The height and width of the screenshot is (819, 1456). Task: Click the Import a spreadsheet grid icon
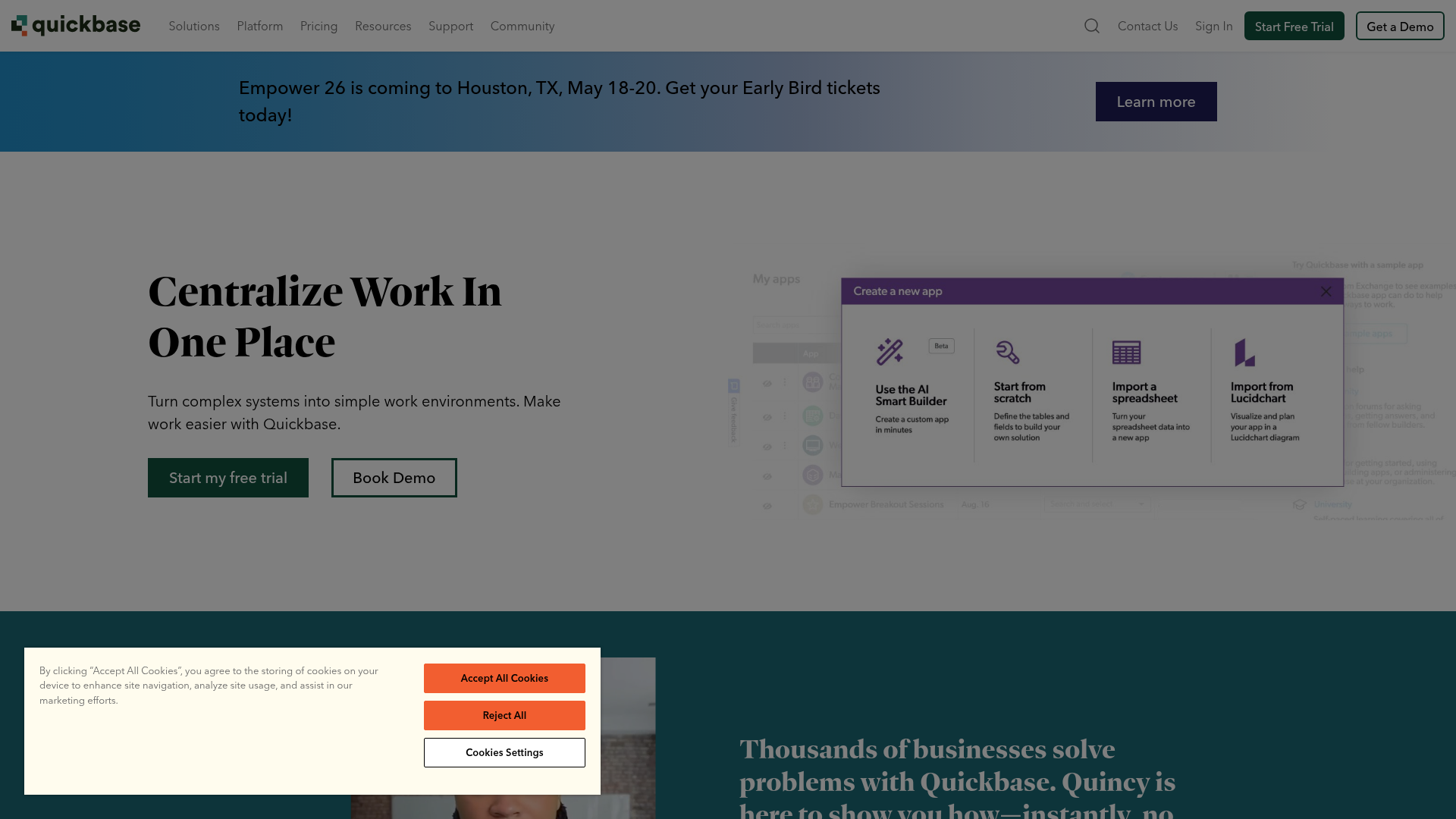(1126, 351)
